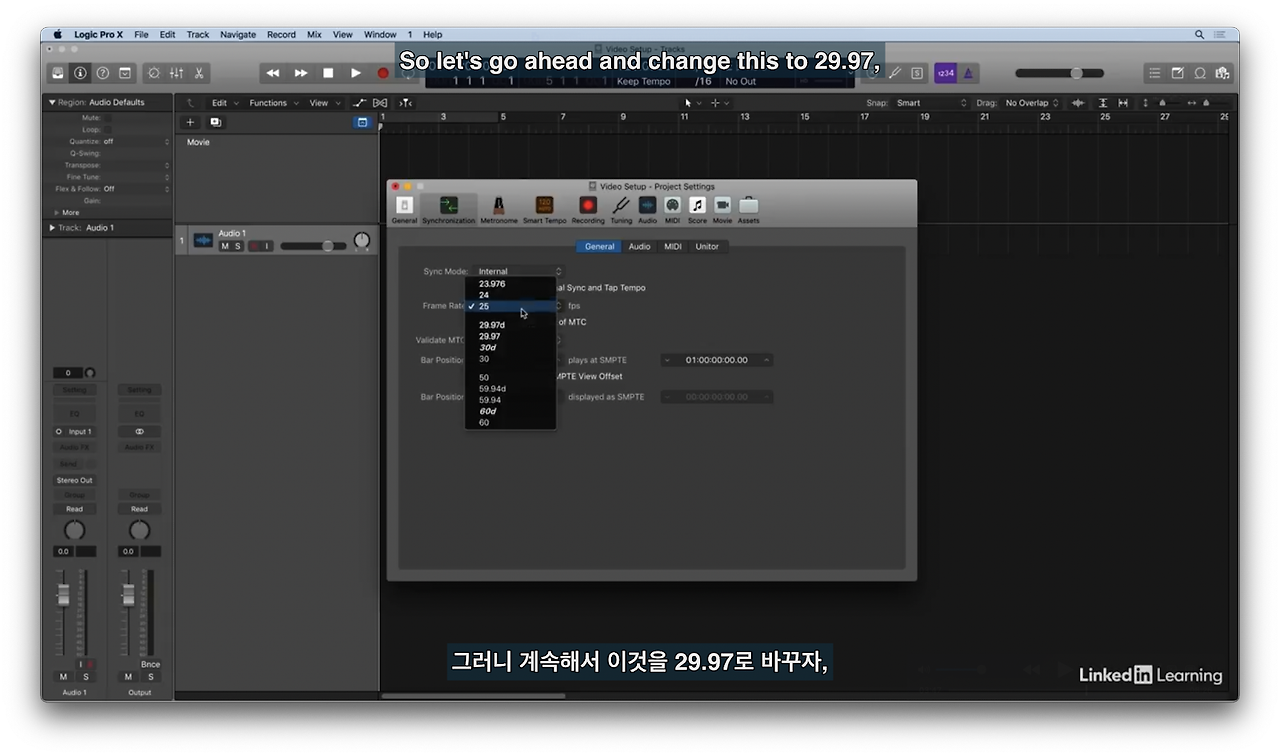Select 23.976 frame rate option

coord(510,284)
